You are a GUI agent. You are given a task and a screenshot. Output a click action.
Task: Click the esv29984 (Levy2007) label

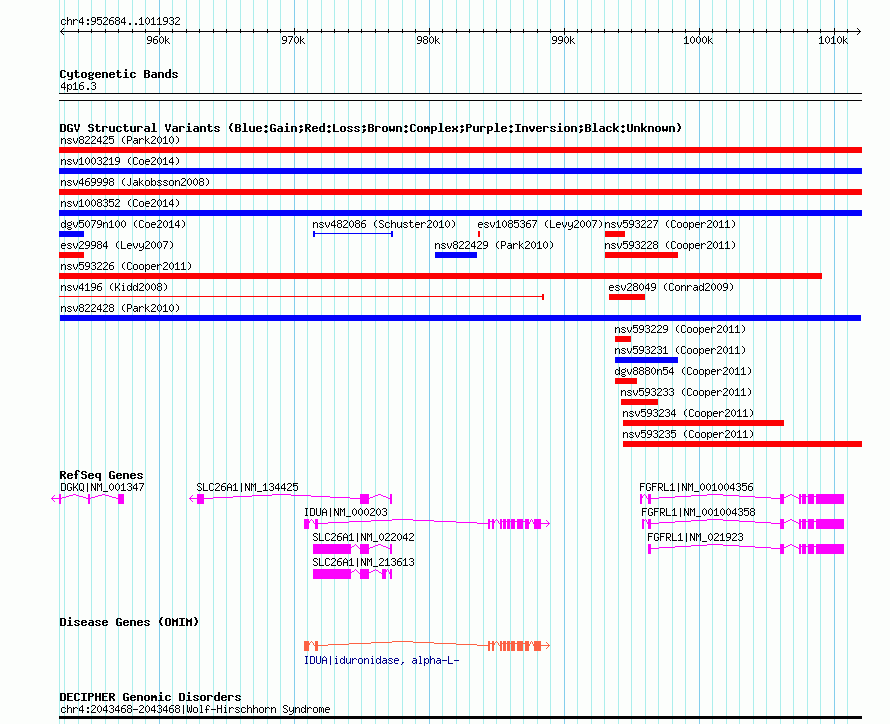click(x=117, y=245)
